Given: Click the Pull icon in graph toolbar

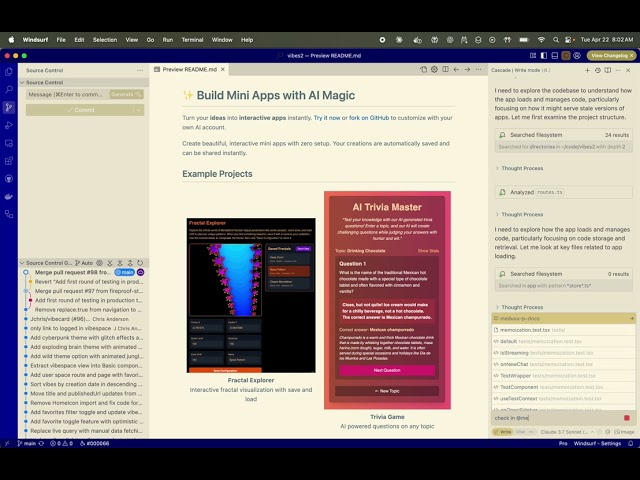Looking at the screenshot, I should pyautogui.click(x=120, y=263).
